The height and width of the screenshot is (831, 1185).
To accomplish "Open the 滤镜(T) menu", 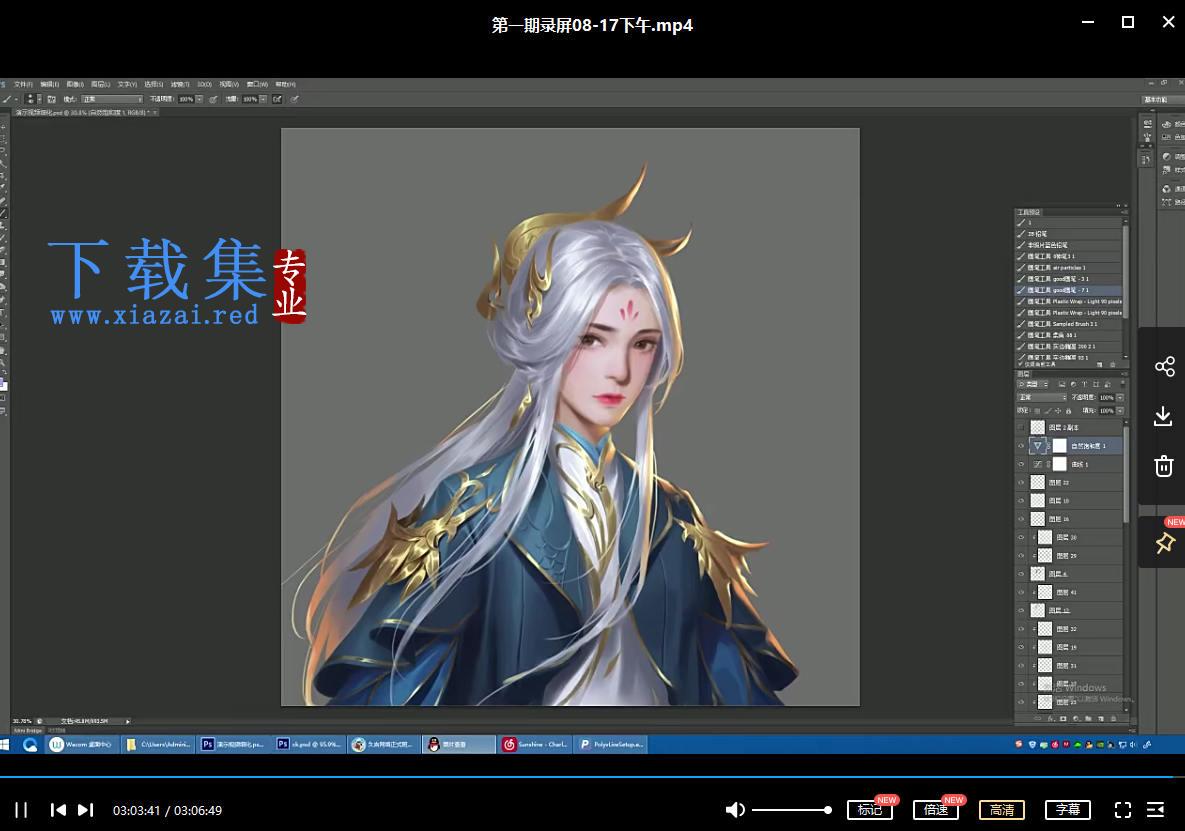I will coord(180,84).
